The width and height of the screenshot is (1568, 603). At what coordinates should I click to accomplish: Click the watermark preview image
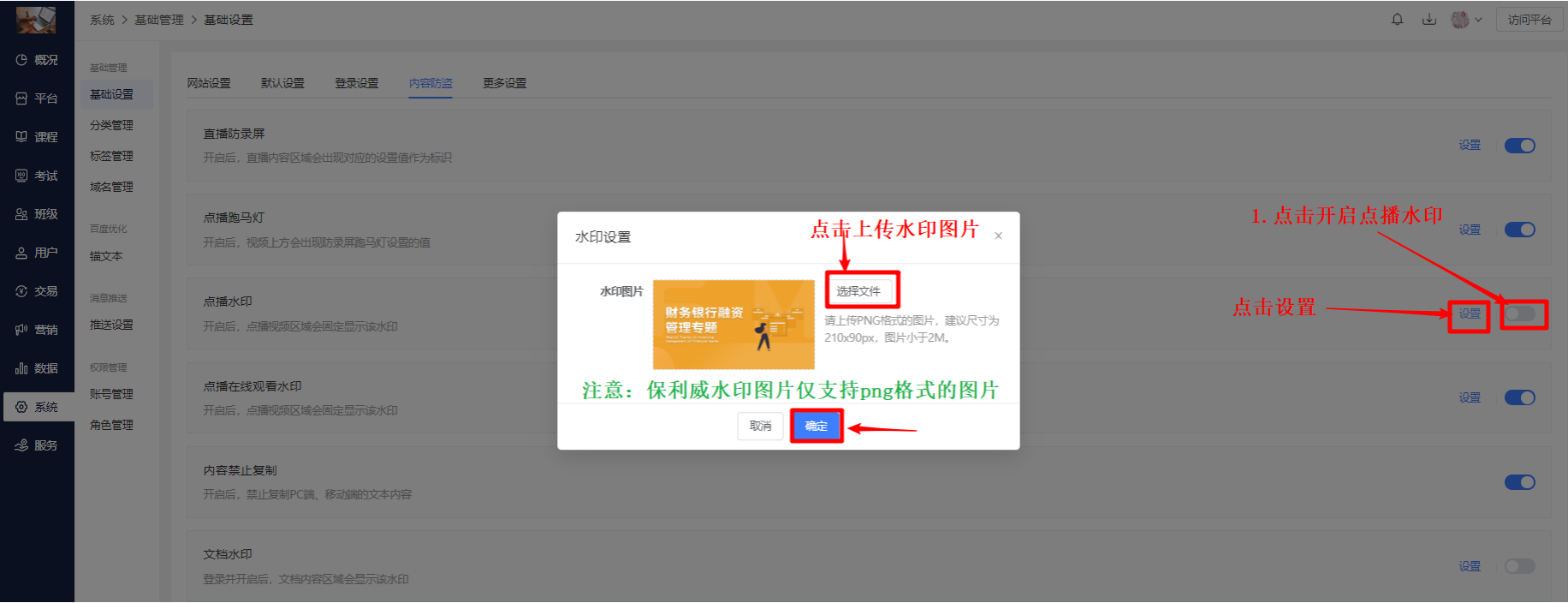tap(734, 325)
